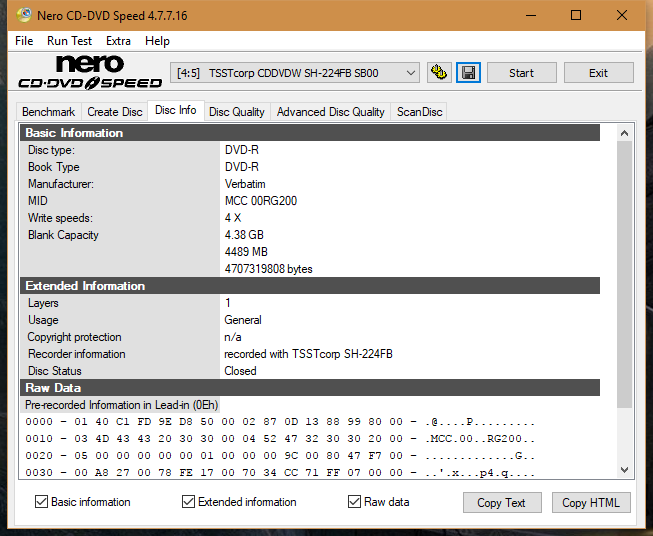Screen dimensions: 653x536
Task: Click the Copyright protection n/a value
Action: [x=233, y=337]
